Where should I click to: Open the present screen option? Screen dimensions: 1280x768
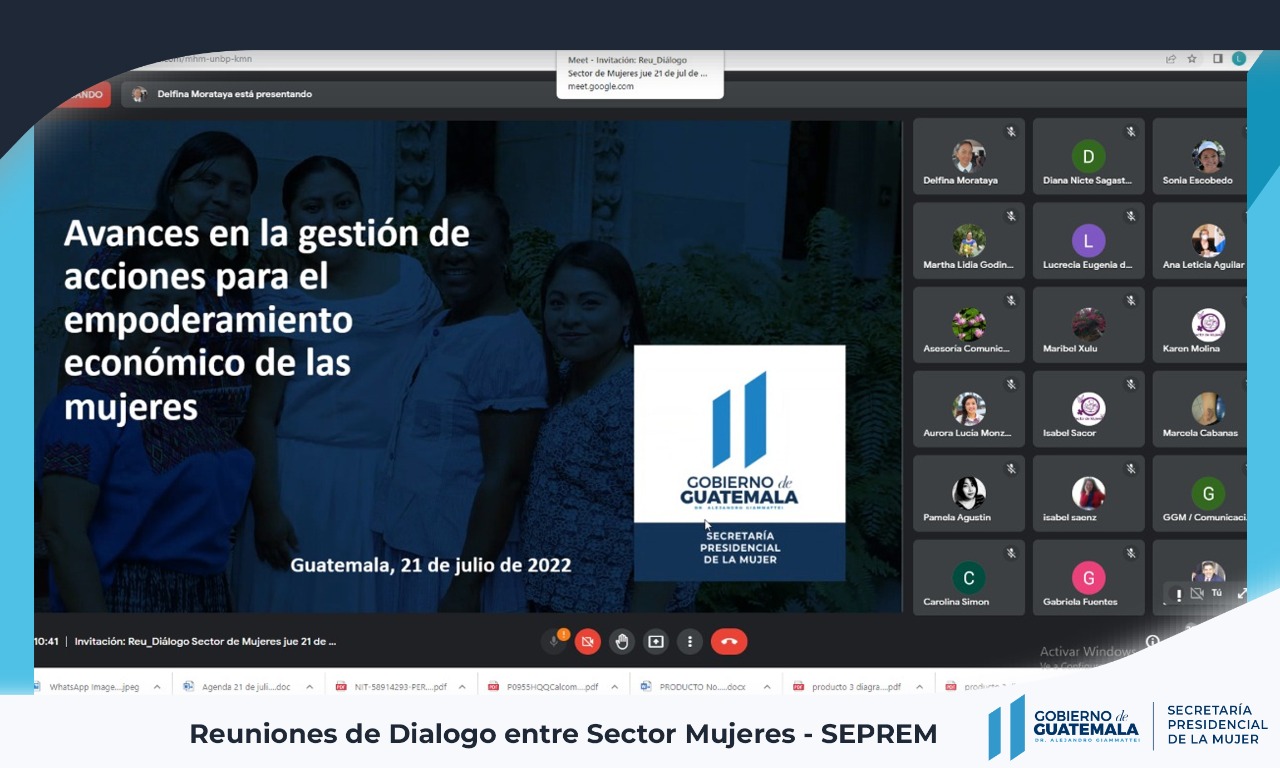point(656,642)
